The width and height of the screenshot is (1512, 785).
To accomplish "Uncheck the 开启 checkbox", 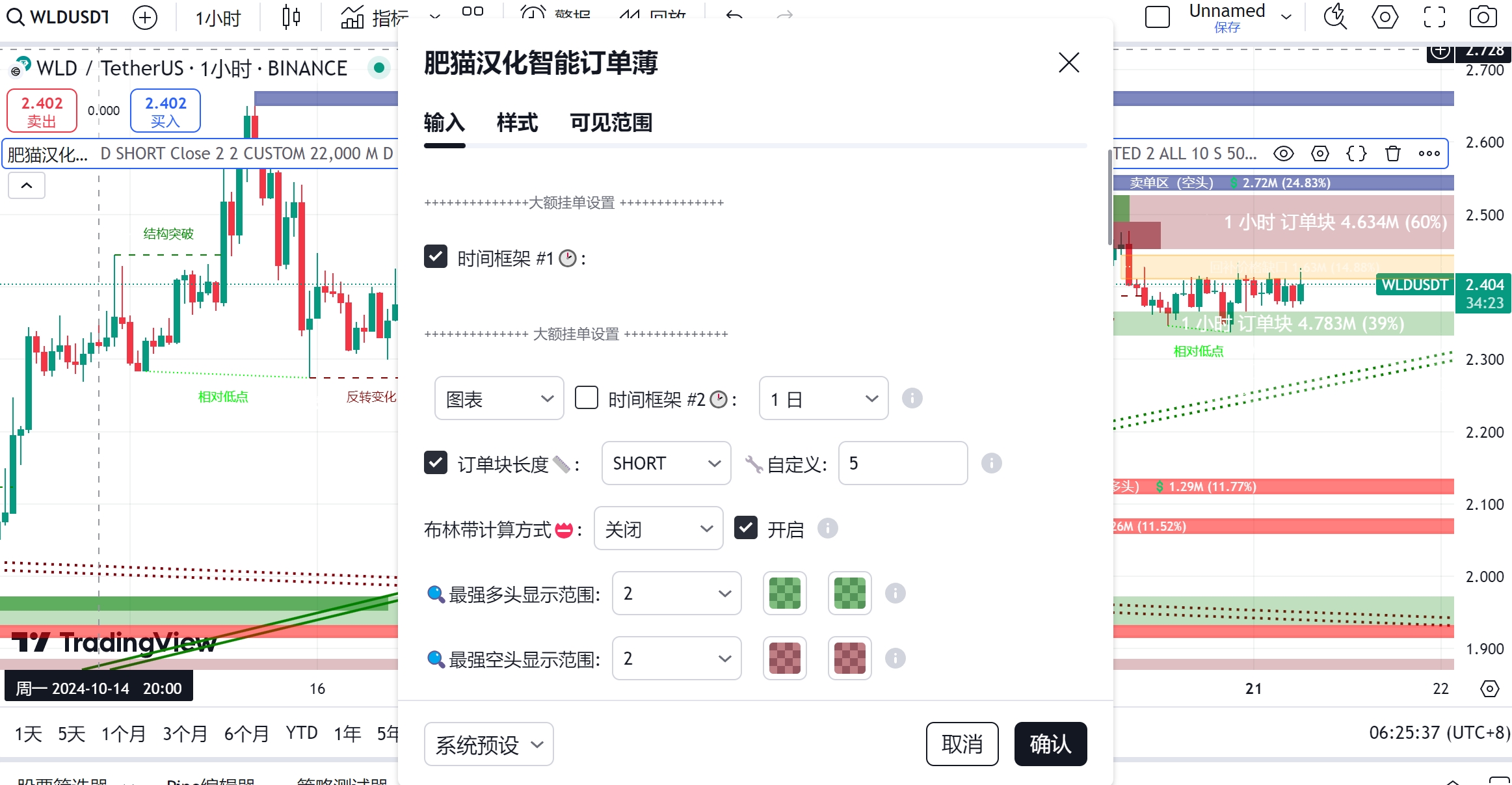I will tap(746, 527).
